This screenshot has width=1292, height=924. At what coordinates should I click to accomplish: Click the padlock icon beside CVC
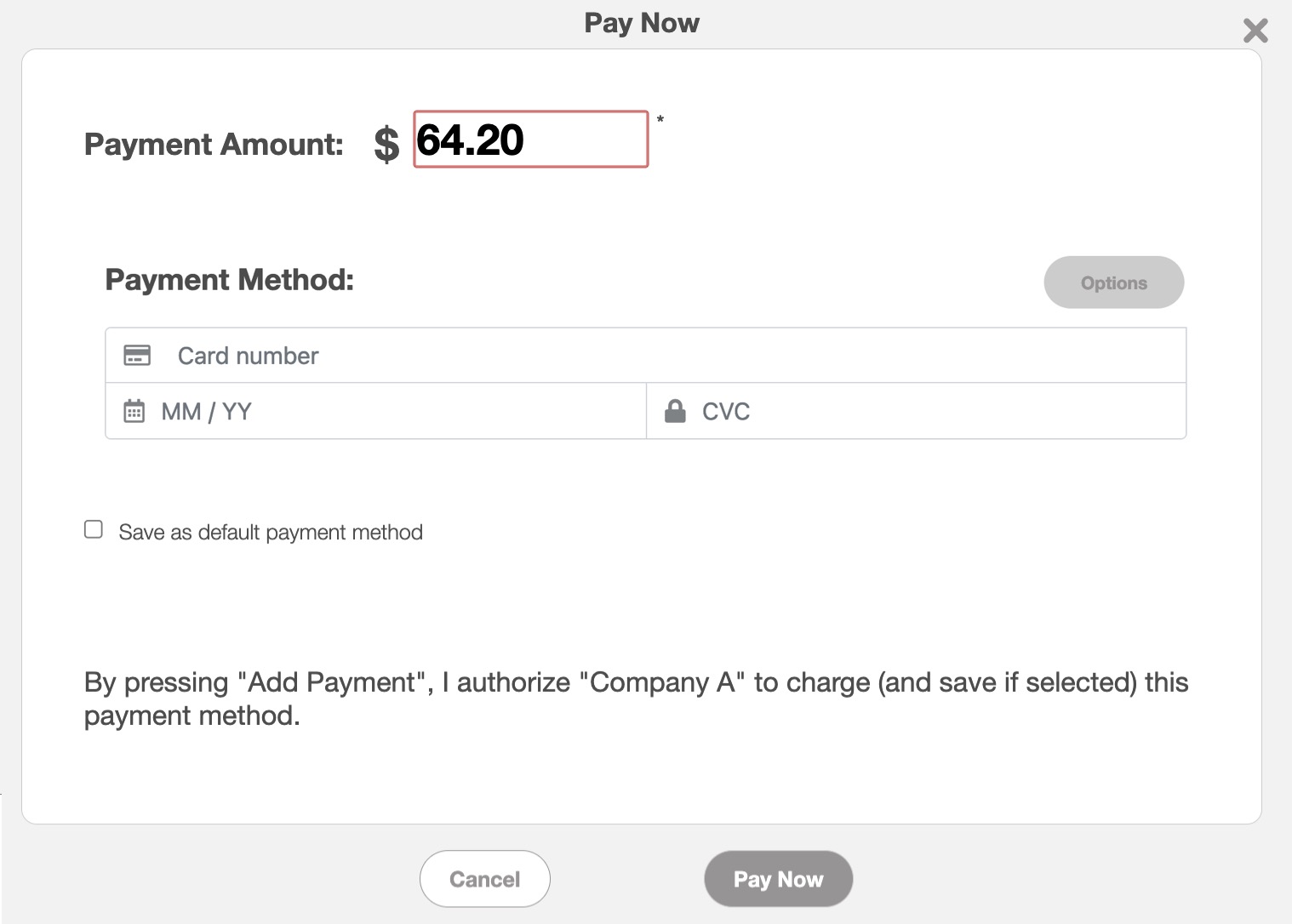click(675, 412)
